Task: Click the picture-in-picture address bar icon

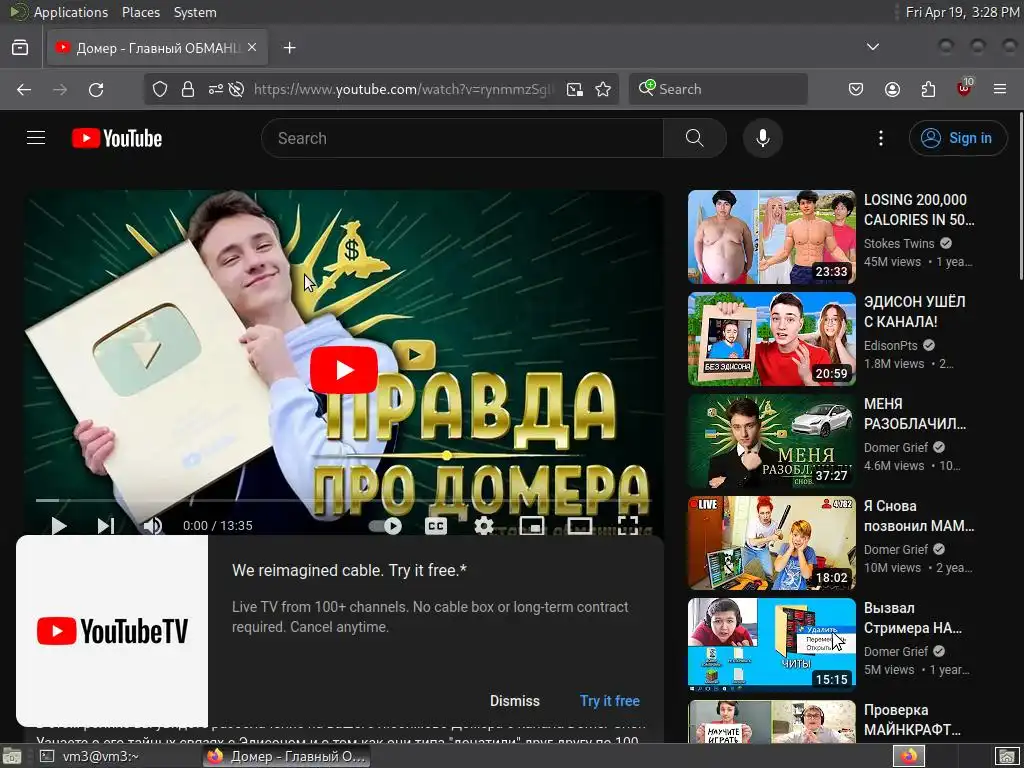Action: [575, 89]
